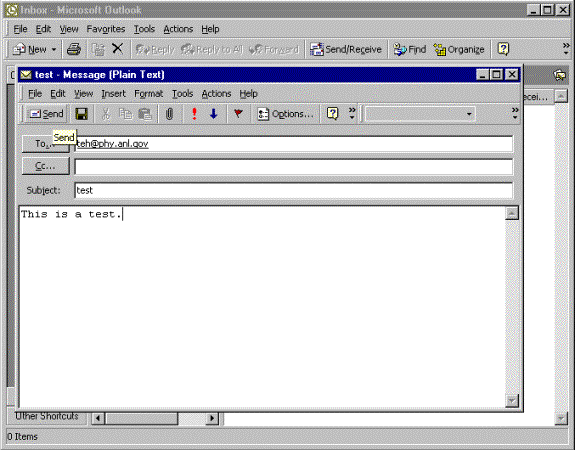The height and width of the screenshot is (450, 575).
Task: Click Organize in Outlook toolbar
Action: 459,49
